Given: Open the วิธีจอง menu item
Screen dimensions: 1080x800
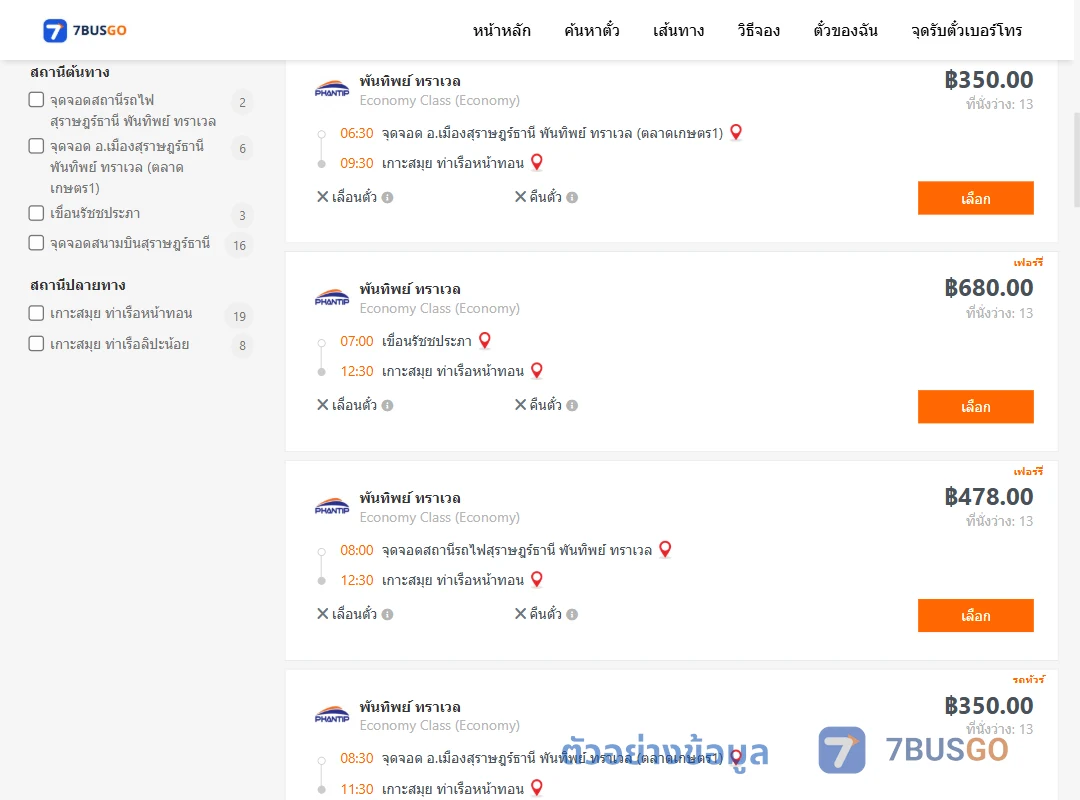Looking at the screenshot, I should tap(758, 30).
